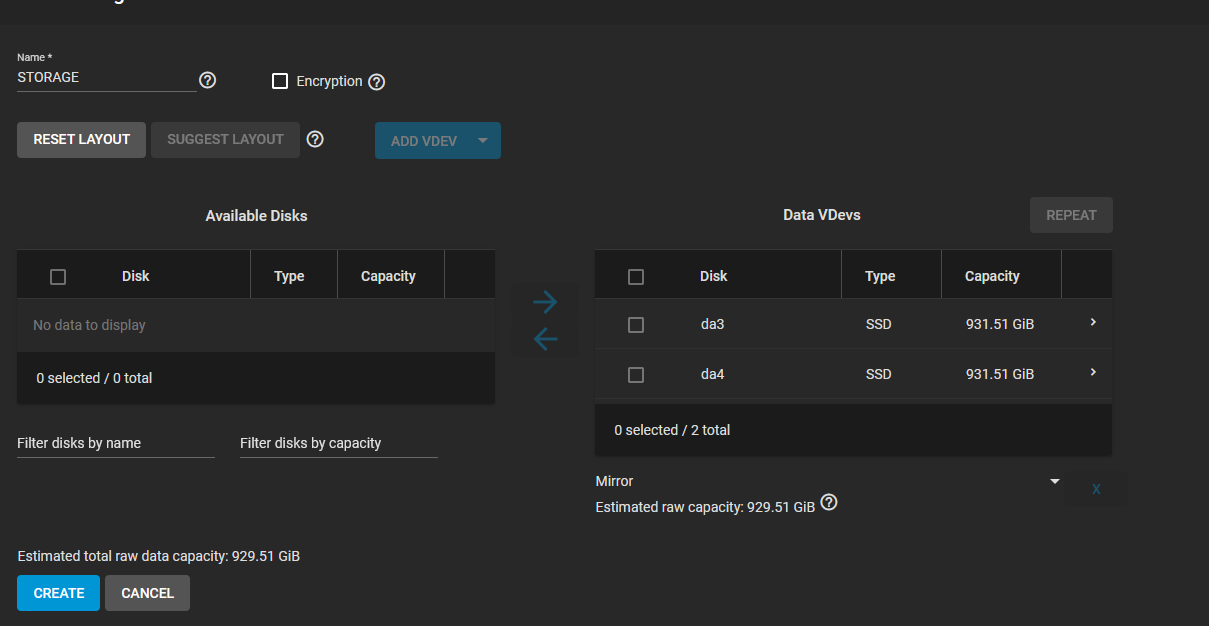Screen dimensions: 1209x626
Task: Click '0 selected / 0 total' text
Action: pos(94,378)
